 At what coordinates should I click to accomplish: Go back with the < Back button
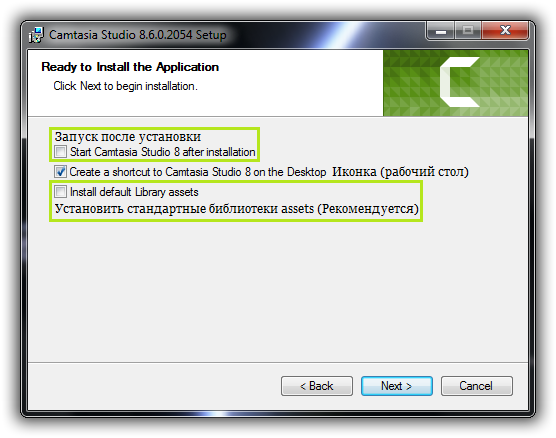point(317,386)
